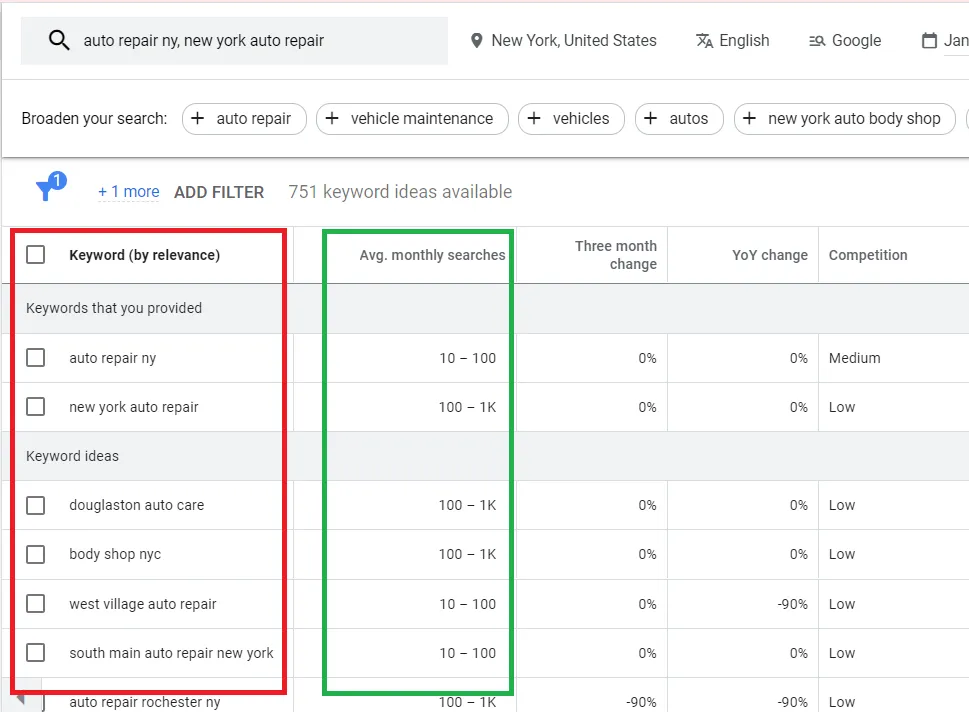Click the location pin icon
Image resolution: width=969 pixels, height=712 pixels.
tap(477, 41)
